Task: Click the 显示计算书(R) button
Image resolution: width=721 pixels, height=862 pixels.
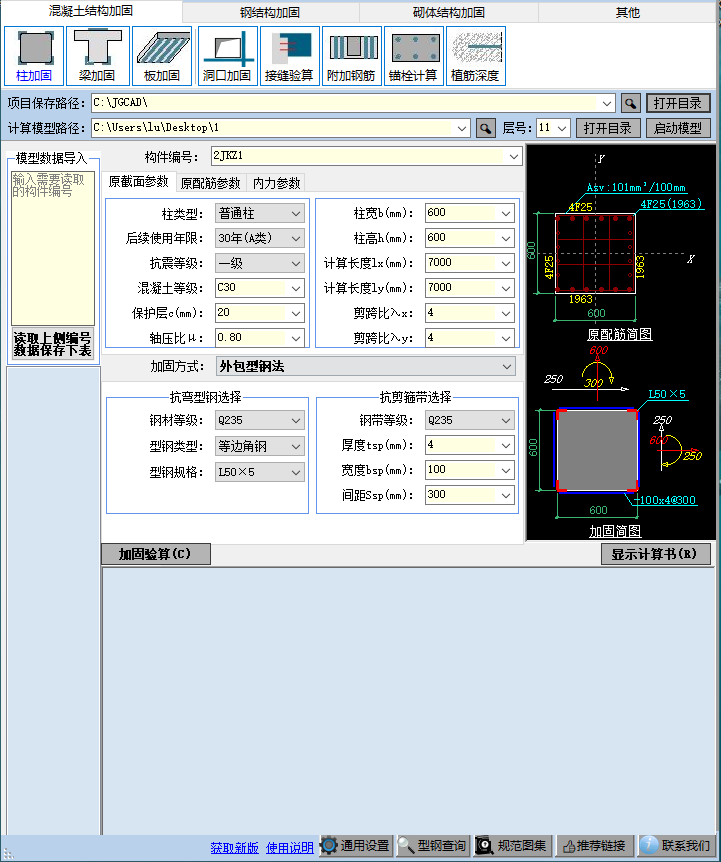Action: (x=655, y=554)
